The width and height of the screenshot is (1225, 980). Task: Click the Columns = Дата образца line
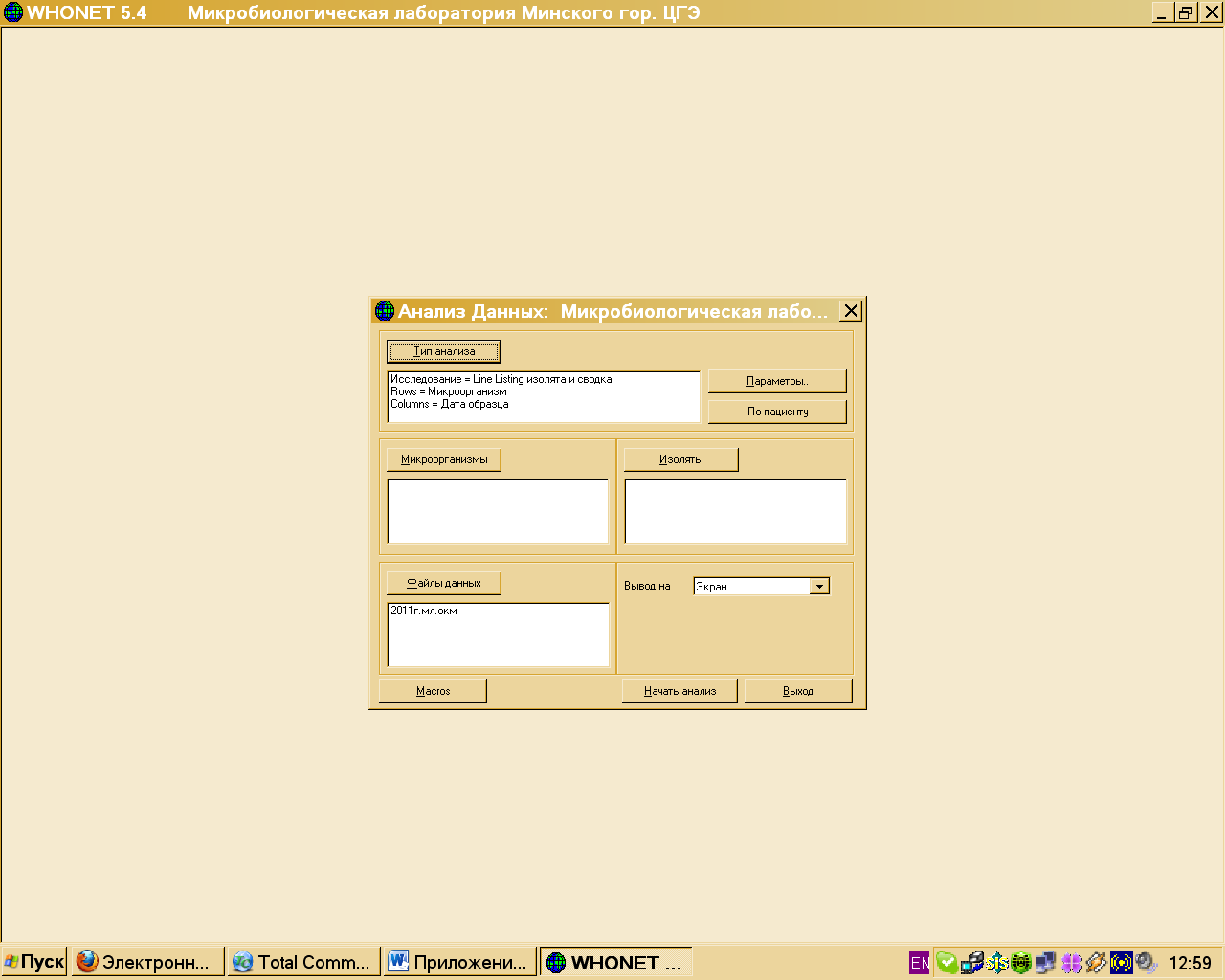(x=450, y=404)
